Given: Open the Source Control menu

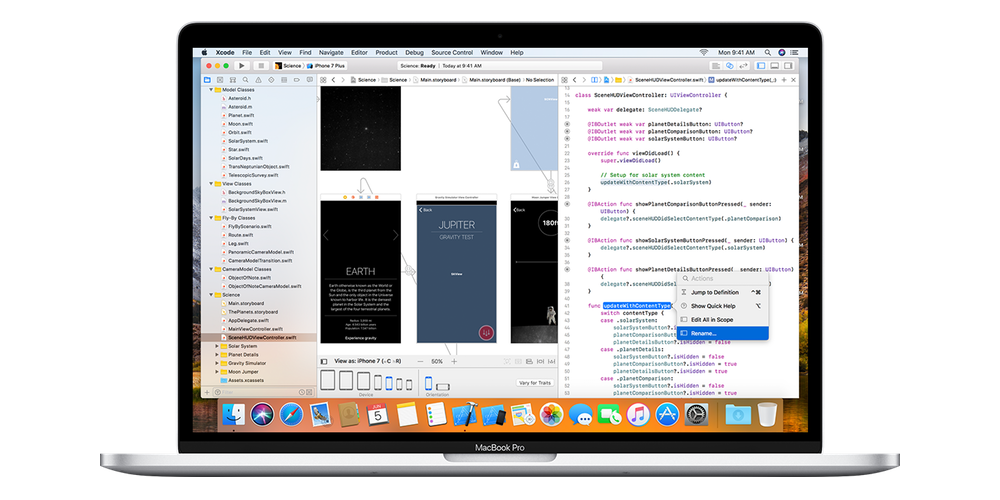Looking at the screenshot, I should [x=452, y=52].
